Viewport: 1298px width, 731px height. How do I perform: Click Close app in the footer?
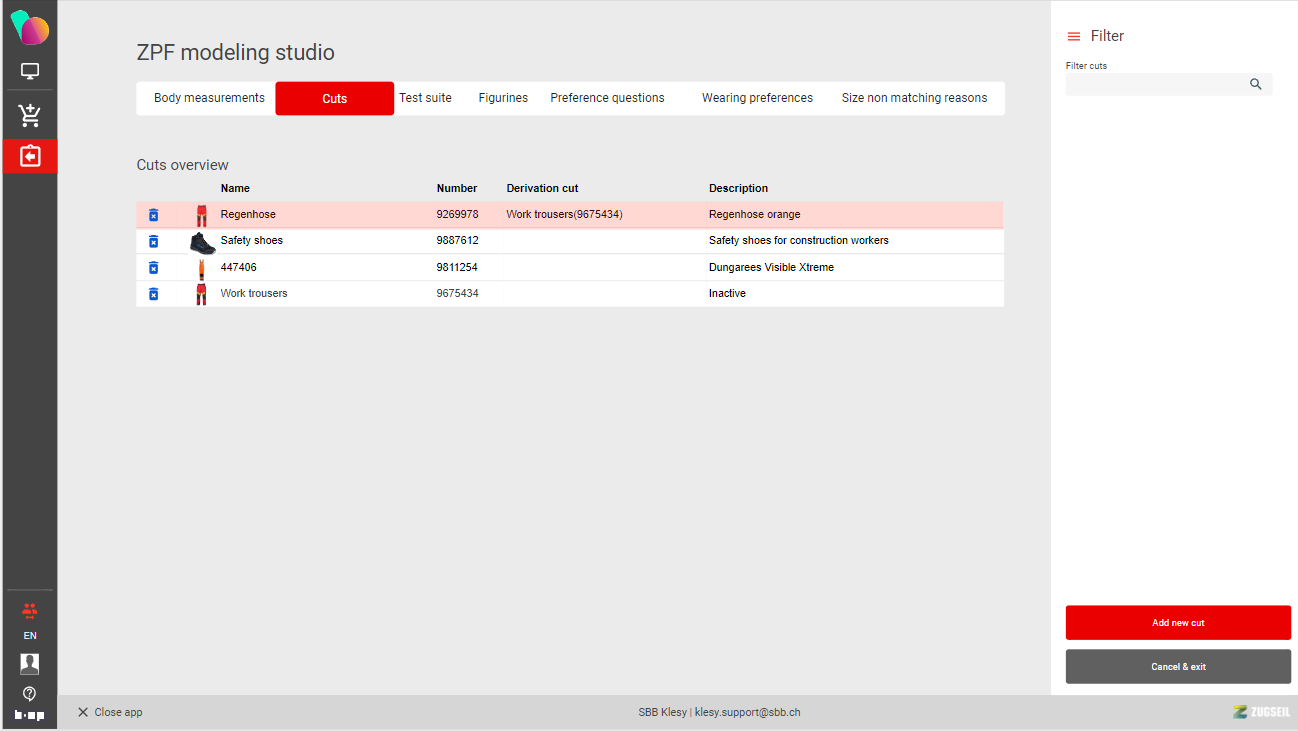coord(110,712)
